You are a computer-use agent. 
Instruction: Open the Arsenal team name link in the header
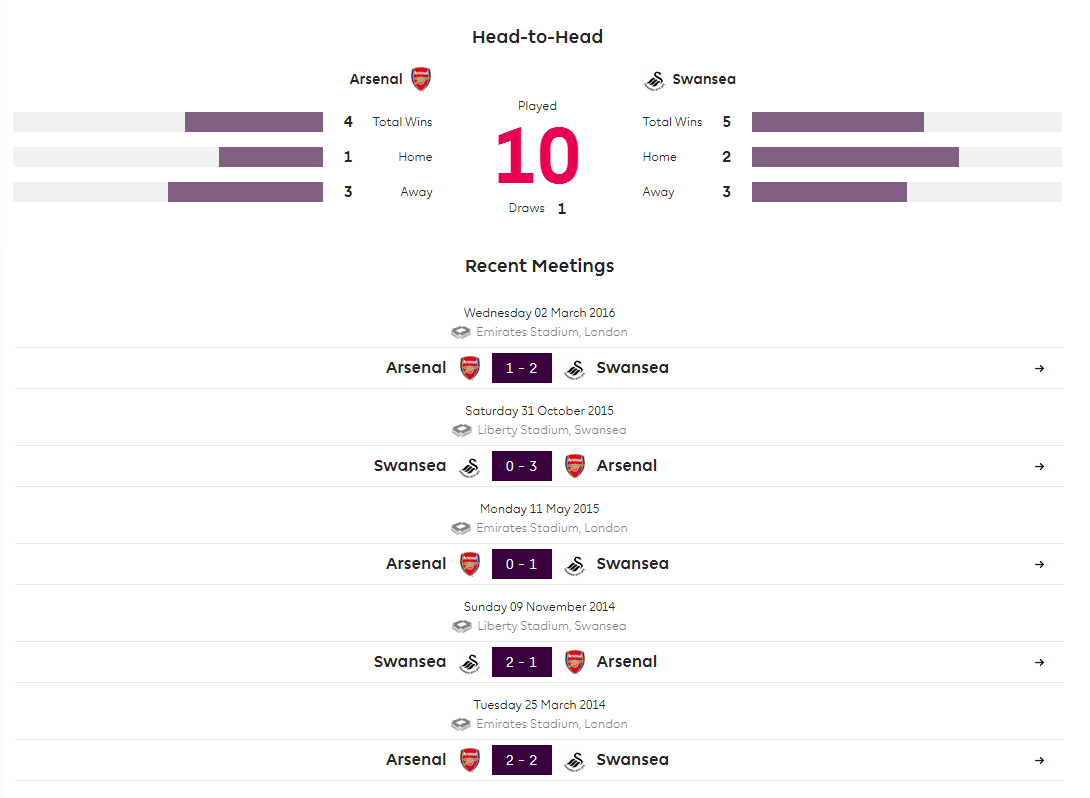[376, 79]
